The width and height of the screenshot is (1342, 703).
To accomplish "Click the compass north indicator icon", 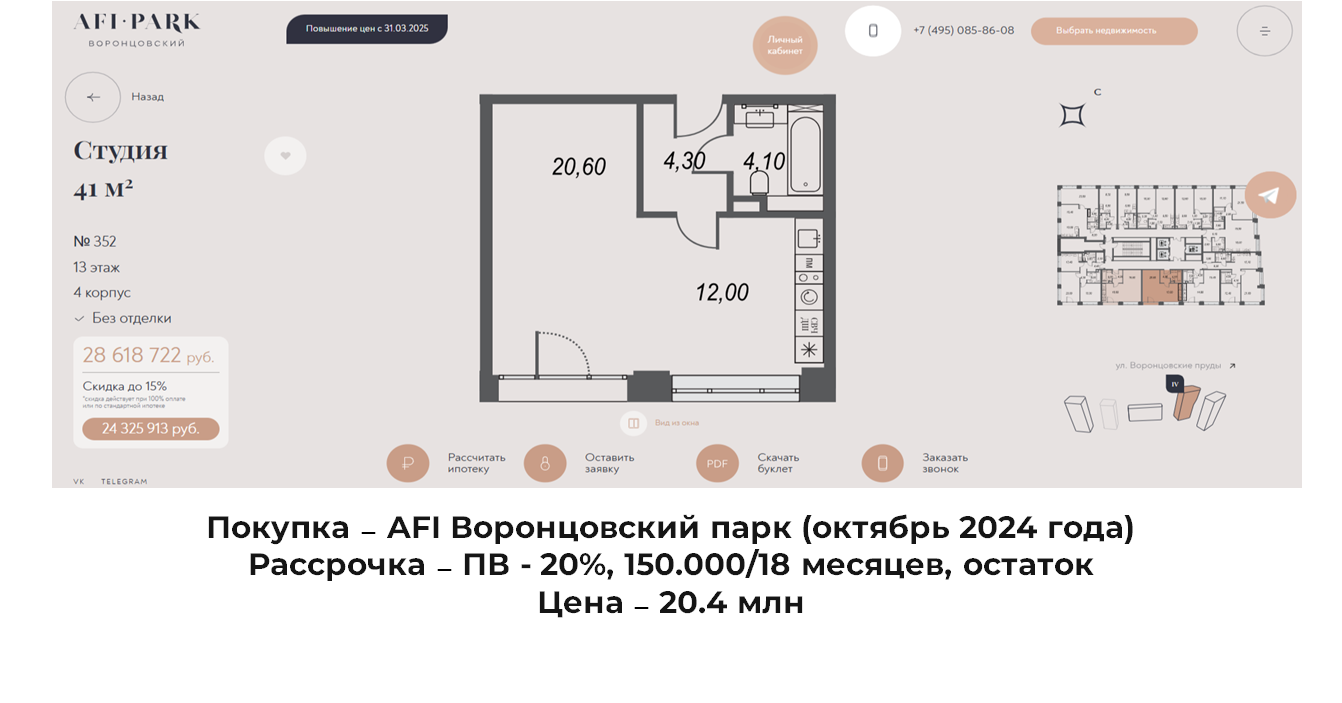I will (x=1073, y=114).
